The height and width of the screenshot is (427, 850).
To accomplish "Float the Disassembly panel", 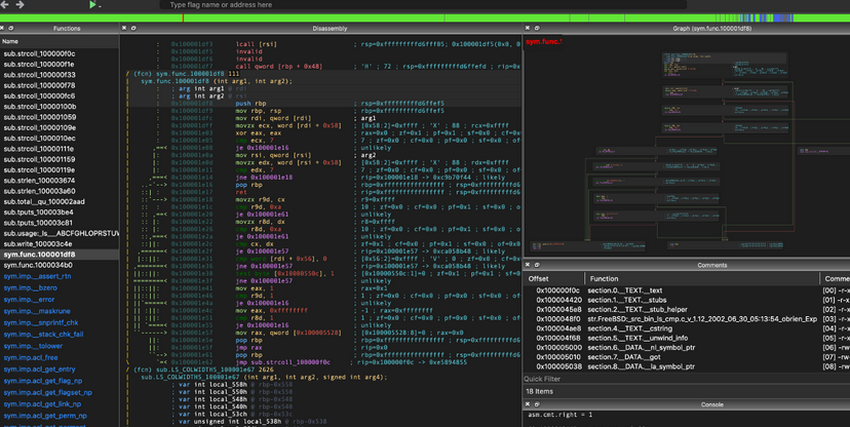I will click(135, 30).
